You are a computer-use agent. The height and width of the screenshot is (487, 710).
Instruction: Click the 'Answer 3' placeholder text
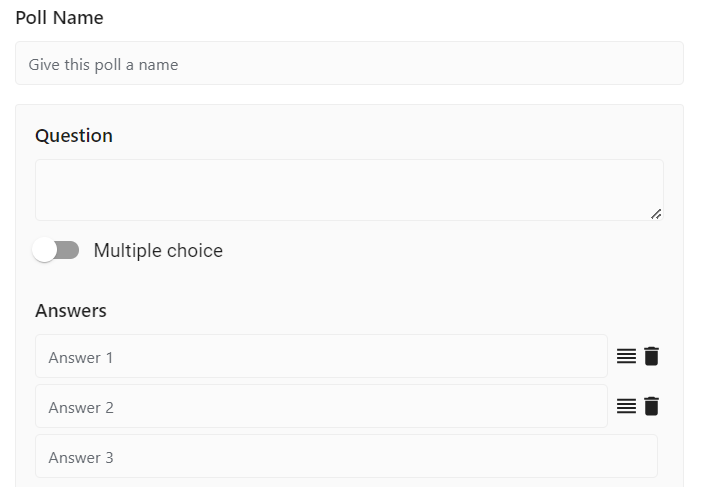coord(81,458)
